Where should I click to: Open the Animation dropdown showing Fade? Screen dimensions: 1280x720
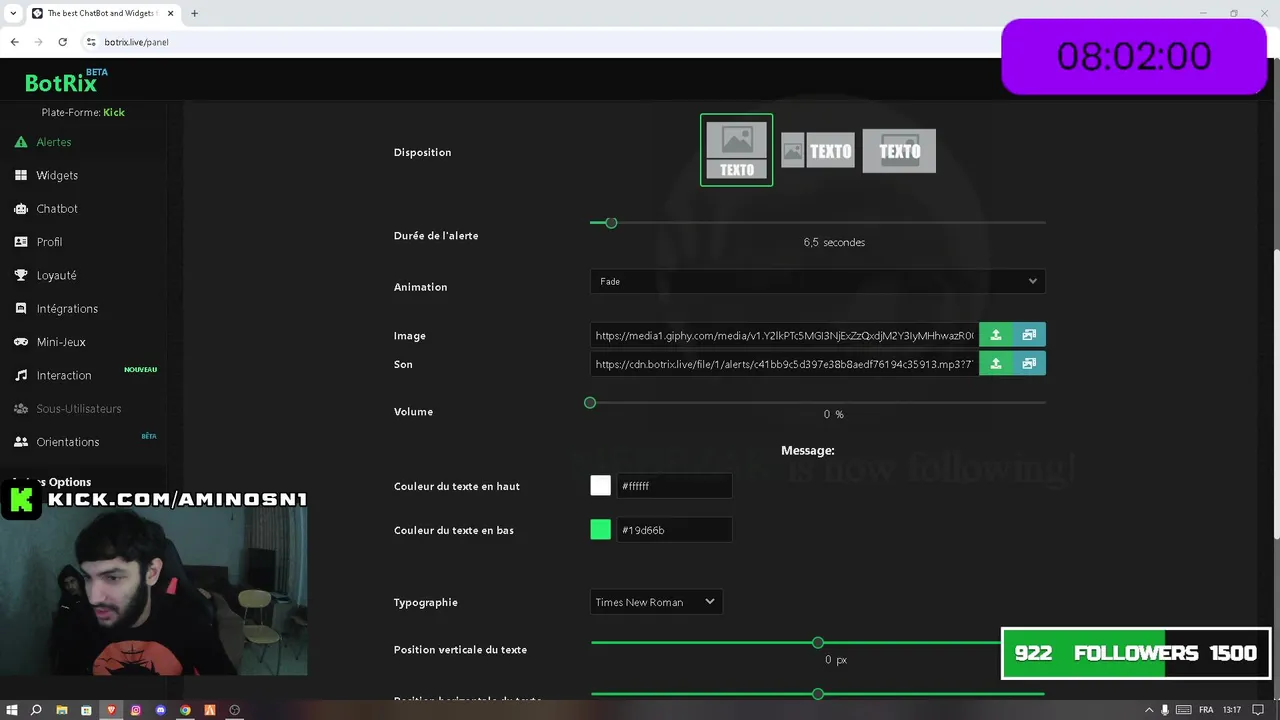(818, 281)
